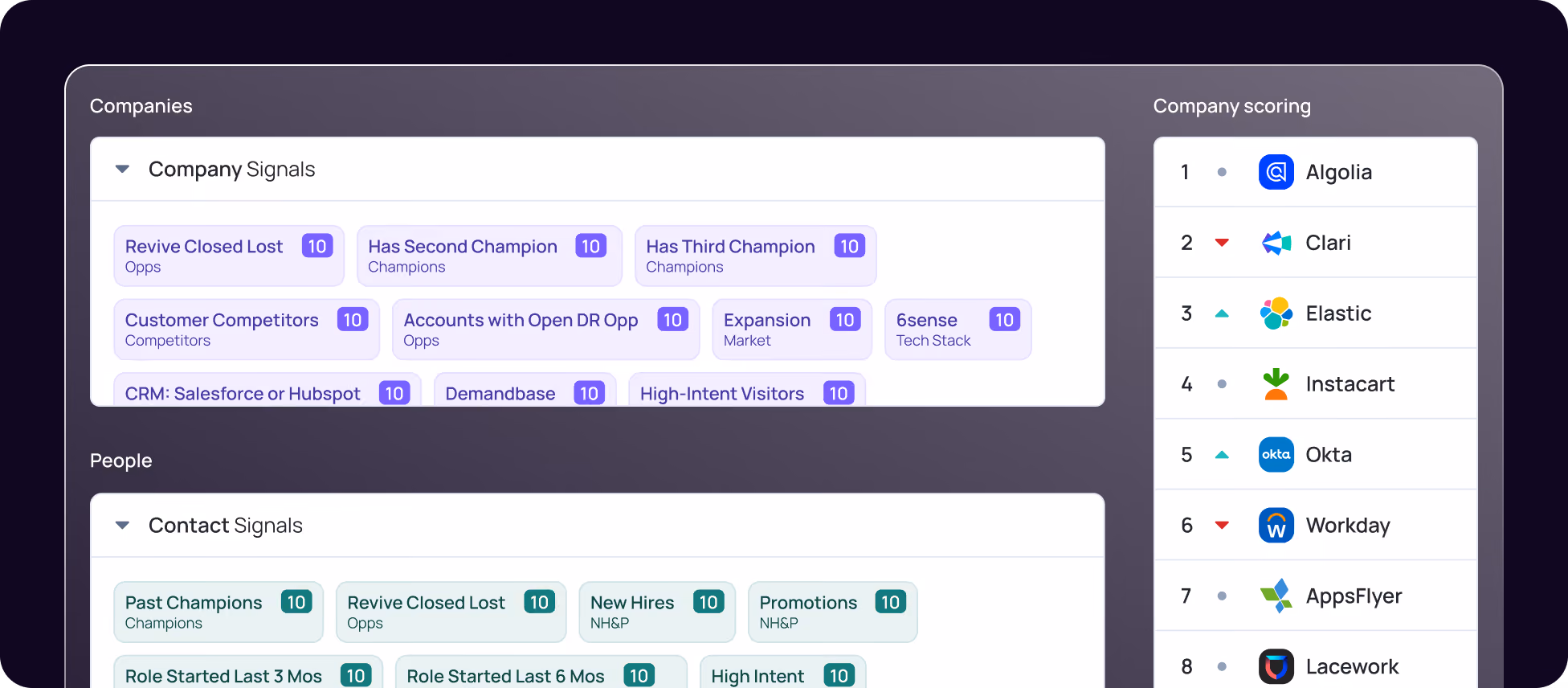
Task: Click the Okta logo icon
Action: (1276, 455)
